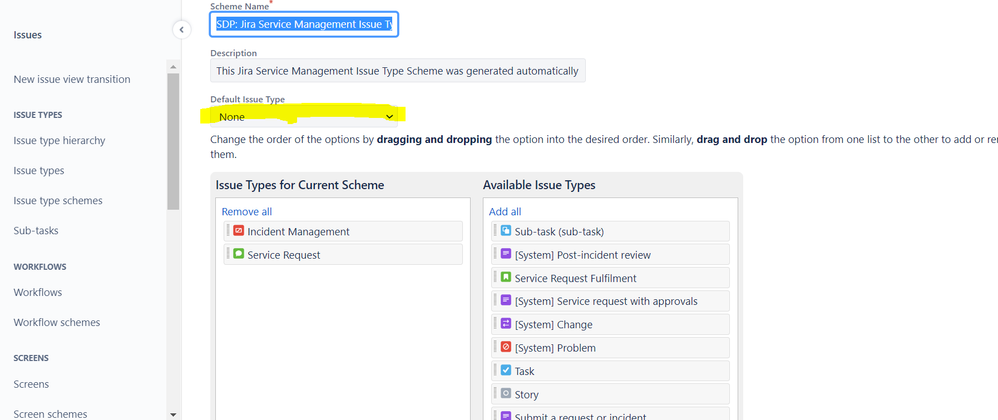
Task: Select [System] Post-incident review row
Action: pyautogui.click(x=610, y=254)
